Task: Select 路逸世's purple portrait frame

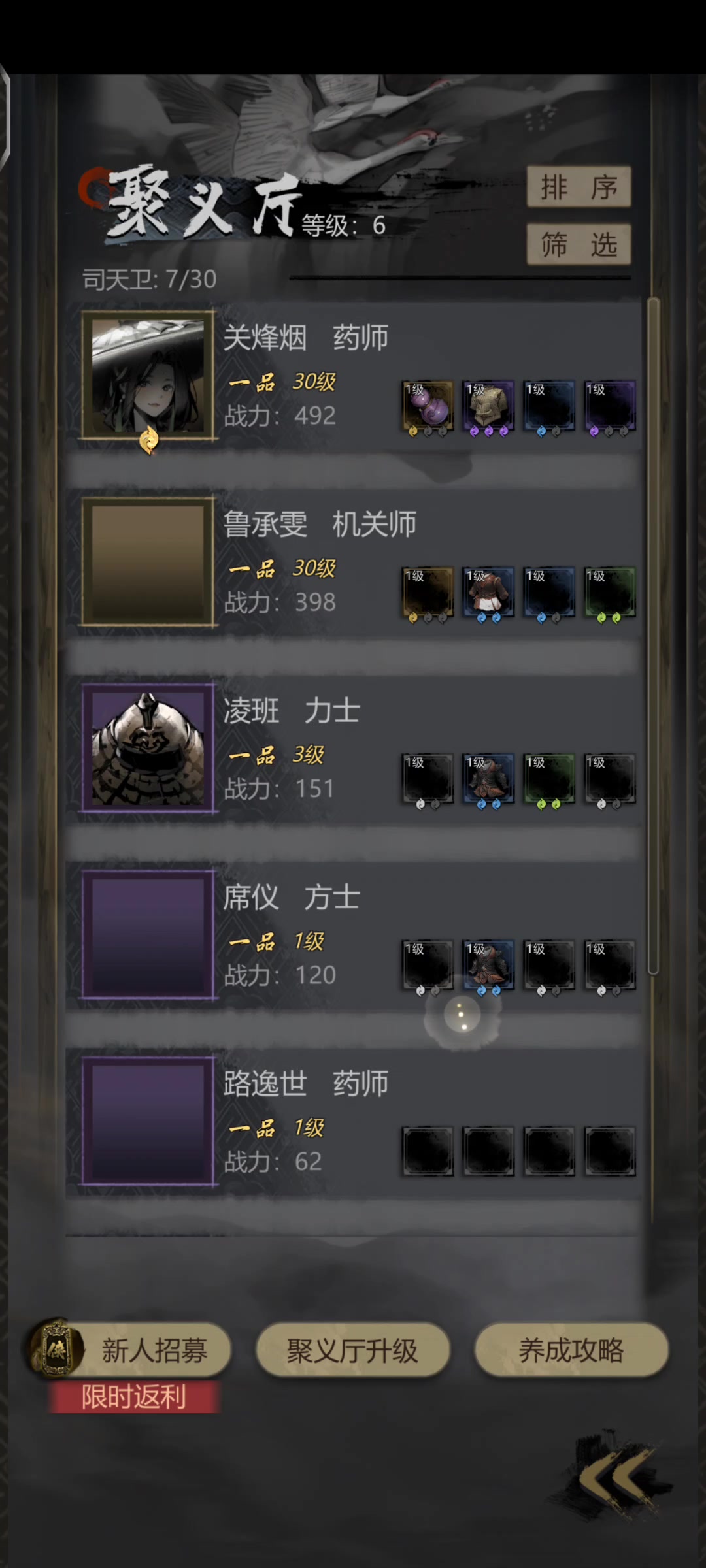Action: (x=148, y=1120)
